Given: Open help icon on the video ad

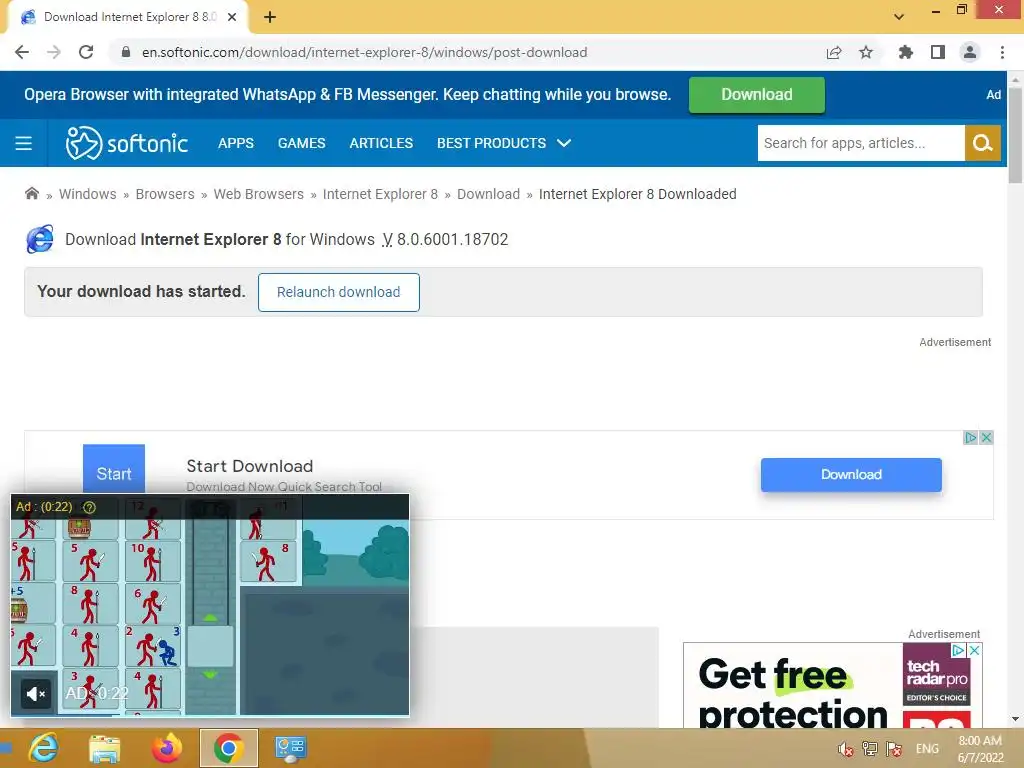Looking at the screenshot, I should [x=89, y=507].
